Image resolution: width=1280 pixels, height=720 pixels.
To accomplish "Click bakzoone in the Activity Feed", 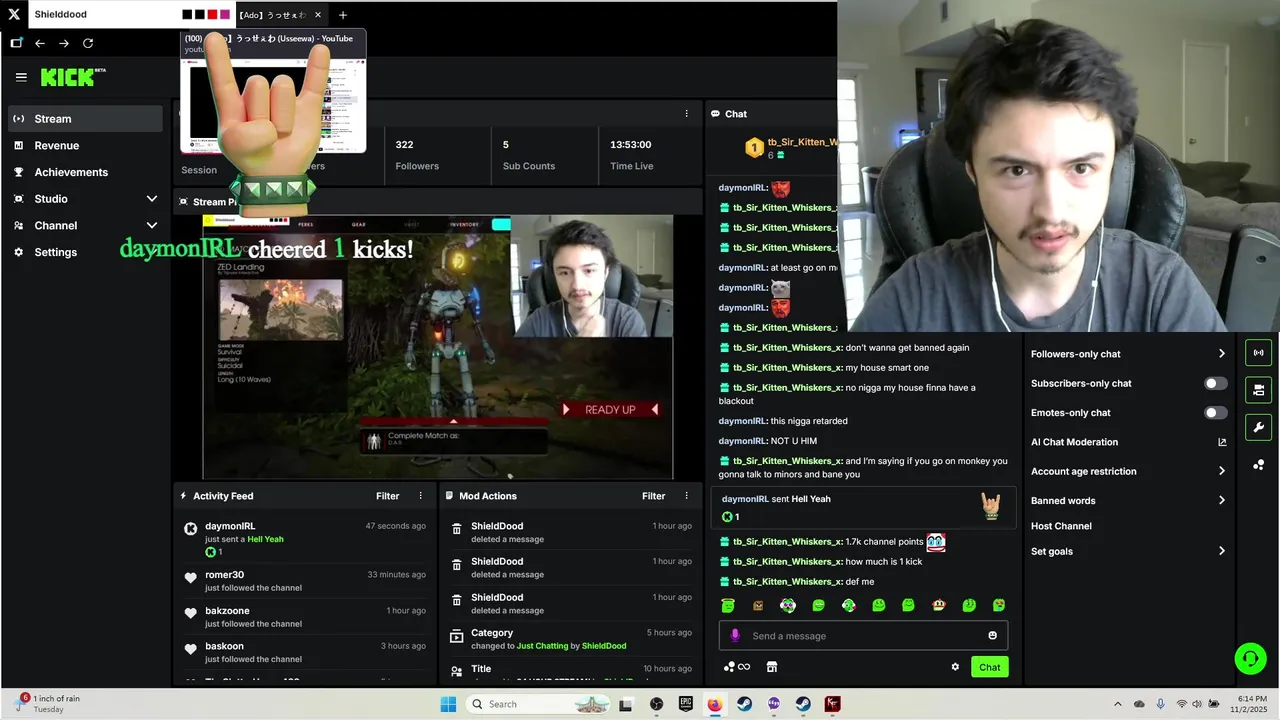I will click(x=227, y=611).
